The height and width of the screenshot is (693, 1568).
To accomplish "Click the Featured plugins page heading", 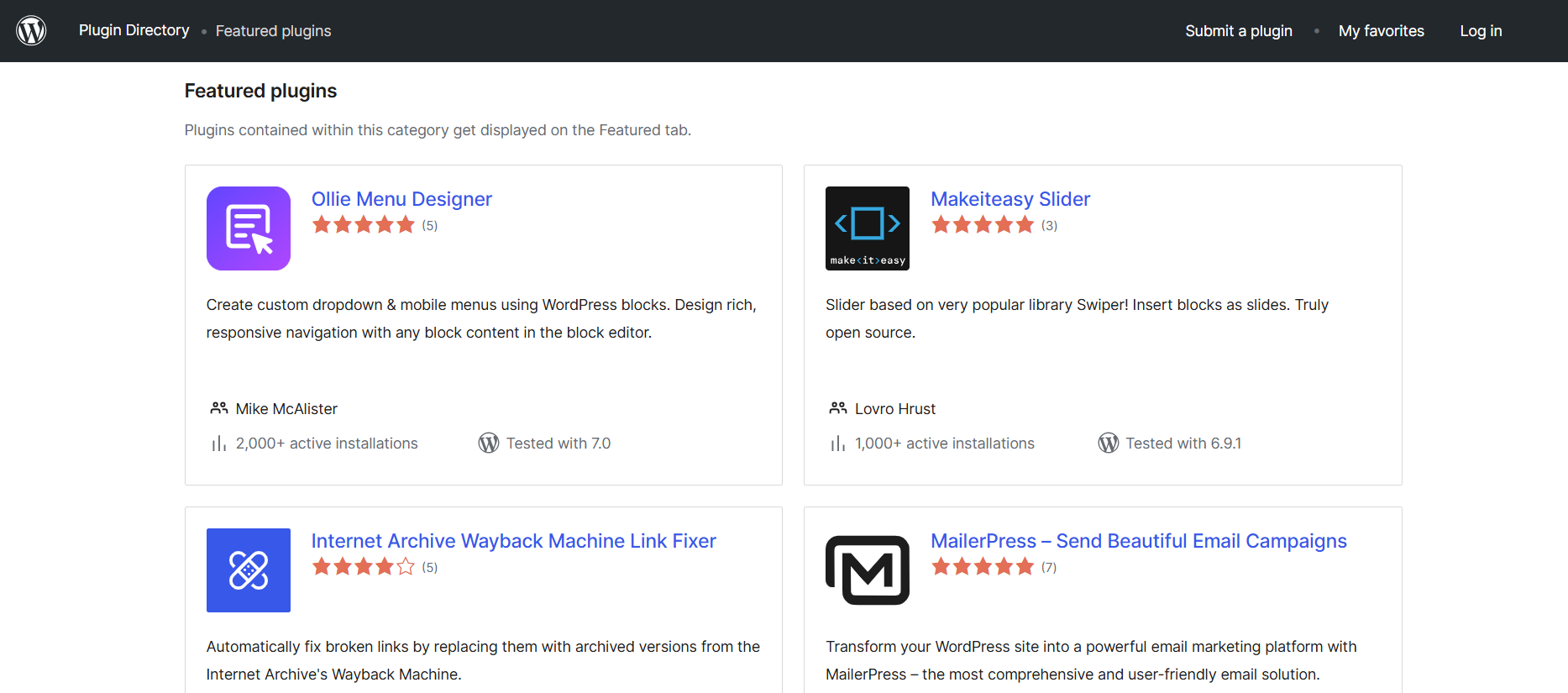I will tap(260, 91).
